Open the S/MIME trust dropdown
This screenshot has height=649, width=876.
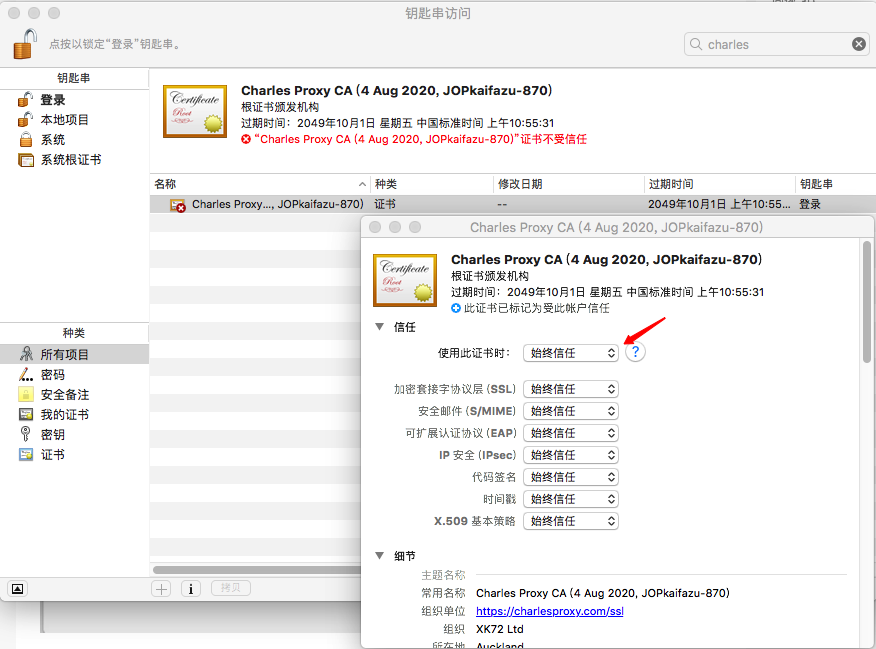[x=571, y=411]
